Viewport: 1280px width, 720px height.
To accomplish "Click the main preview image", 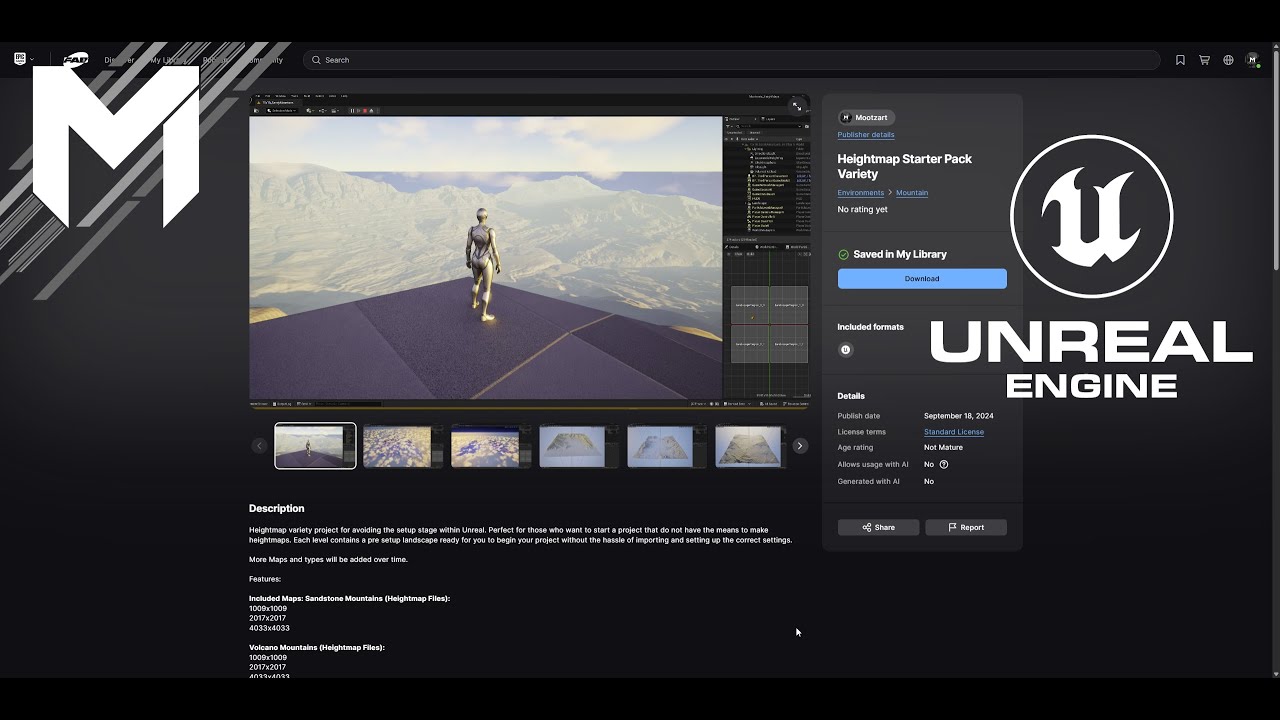I will pyautogui.click(x=530, y=252).
